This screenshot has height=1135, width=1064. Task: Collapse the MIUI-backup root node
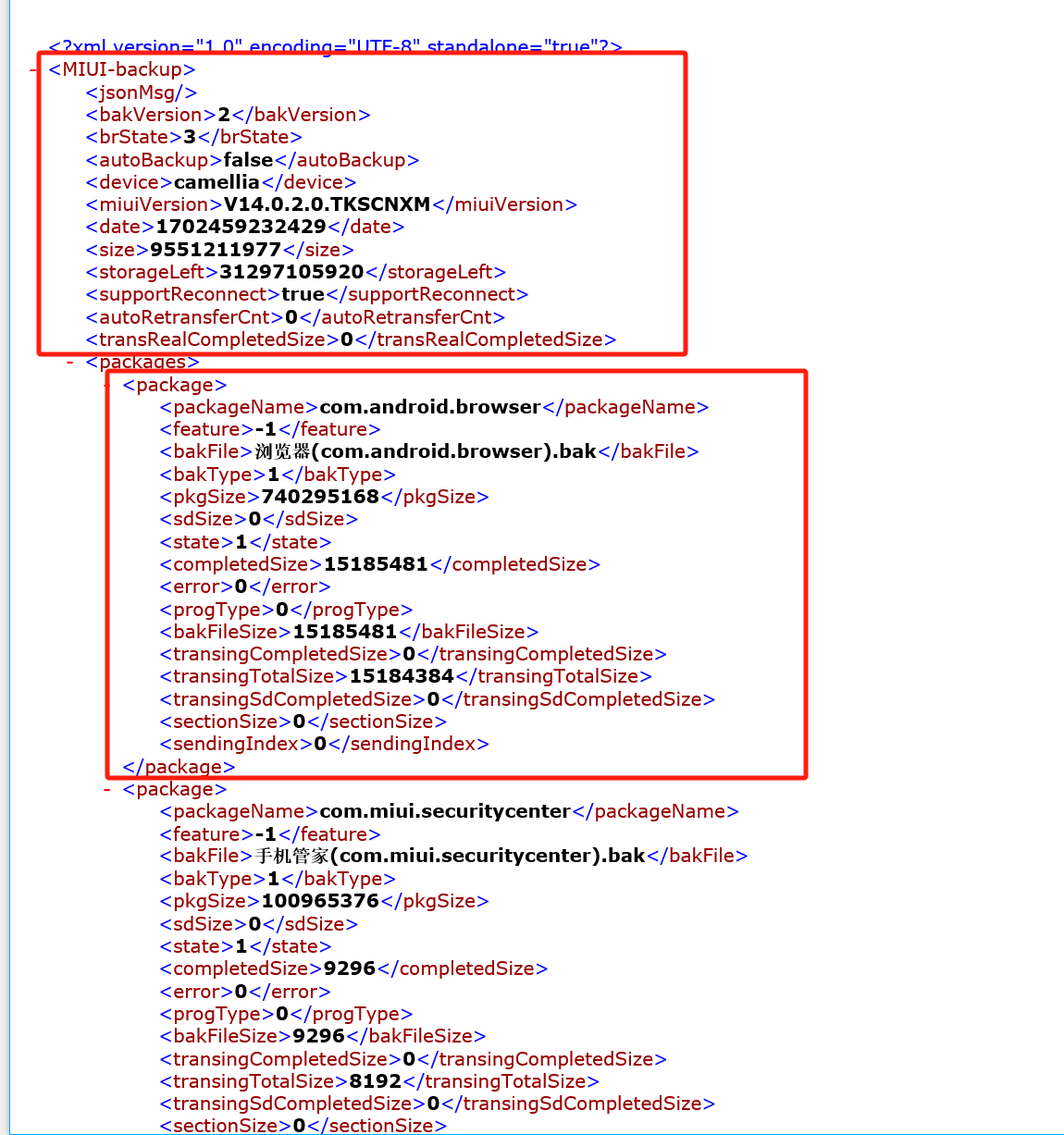click(33, 69)
